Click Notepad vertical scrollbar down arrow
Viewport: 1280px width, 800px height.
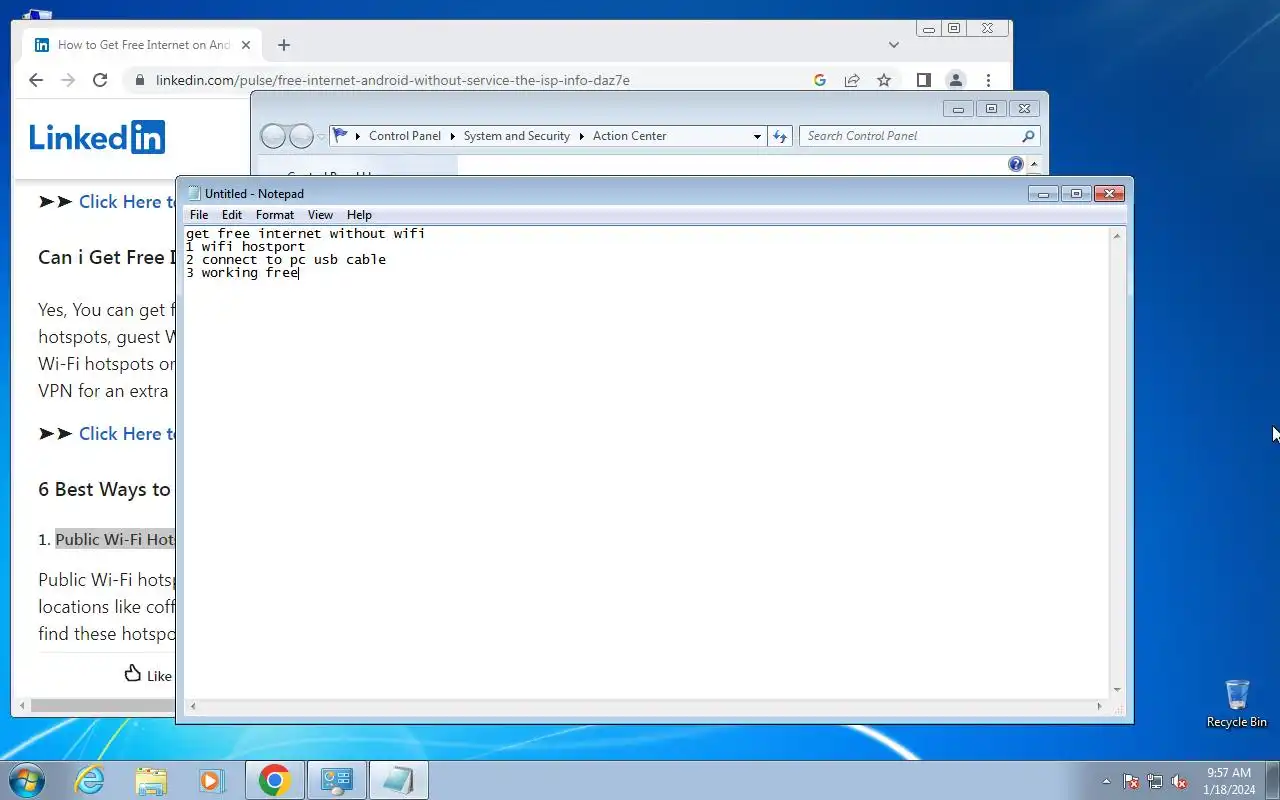click(1118, 690)
